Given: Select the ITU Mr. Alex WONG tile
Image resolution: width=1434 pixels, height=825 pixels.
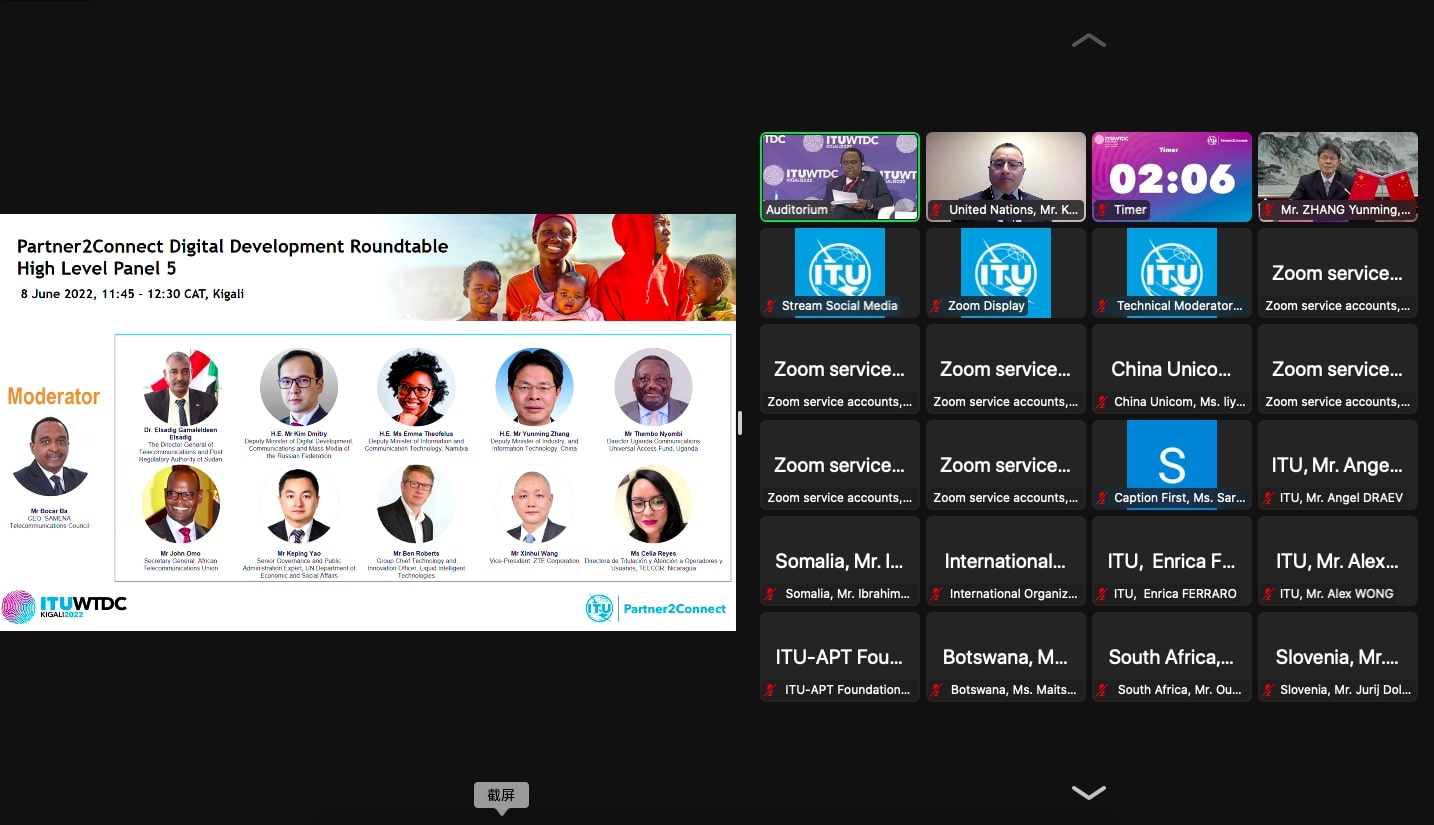Looking at the screenshot, I should click(1338, 561).
